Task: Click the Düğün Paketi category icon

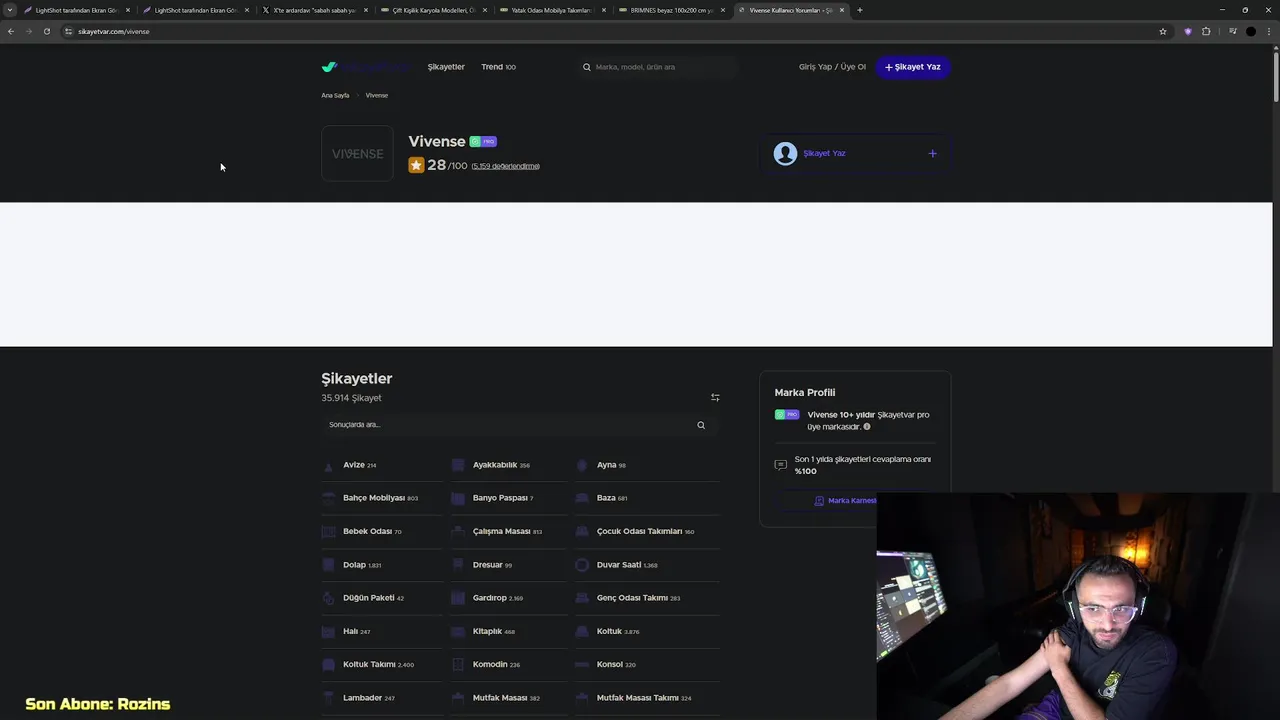Action: [x=328, y=598]
